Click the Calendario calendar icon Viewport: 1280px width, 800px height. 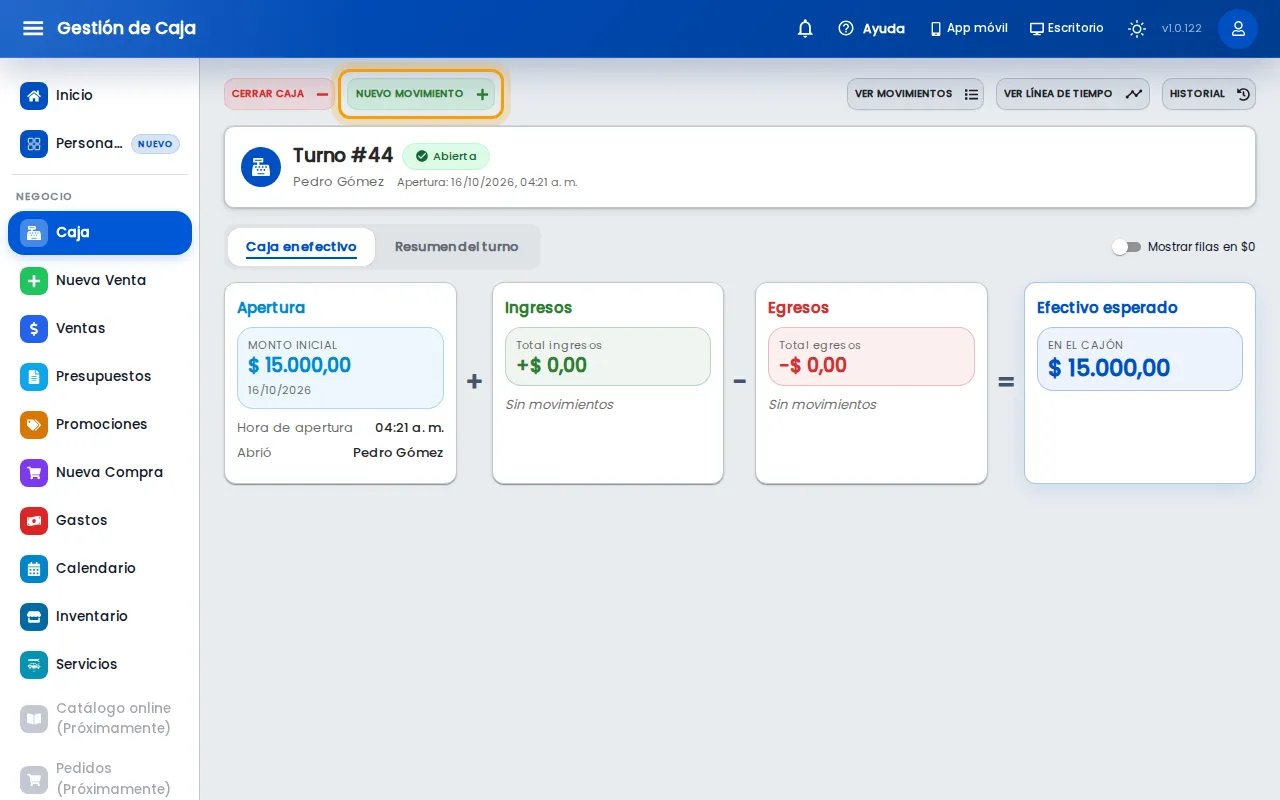tap(34, 569)
